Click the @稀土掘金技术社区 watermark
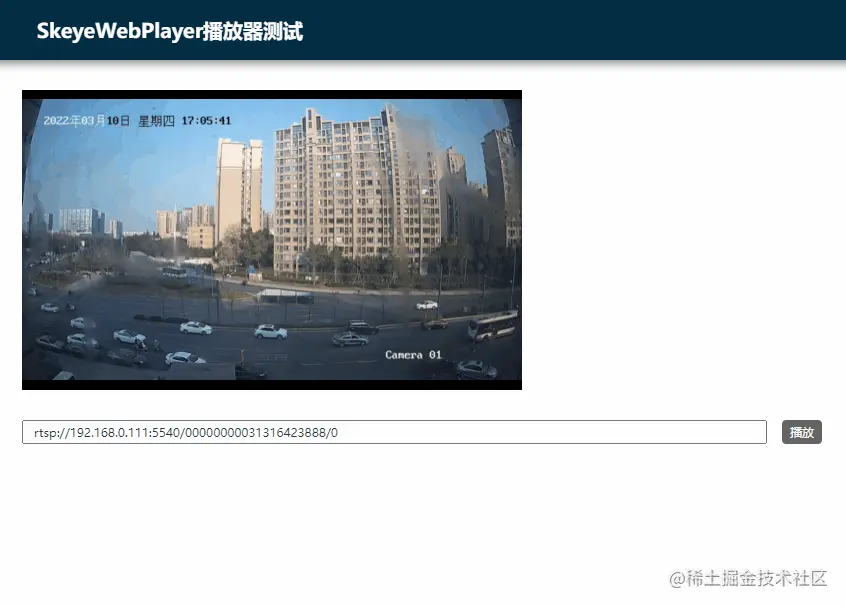The image size is (846, 606). click(x=750, y=579)
